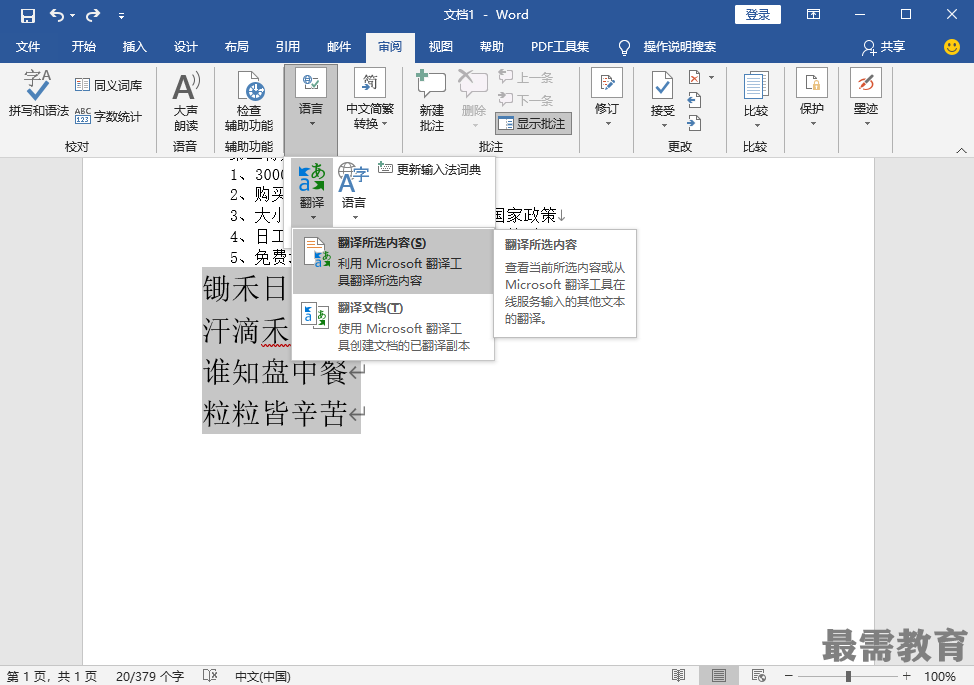This screenshot has width=974, height=685.
Task: Switch to the 布局 tab
Action: coord(237,47)
